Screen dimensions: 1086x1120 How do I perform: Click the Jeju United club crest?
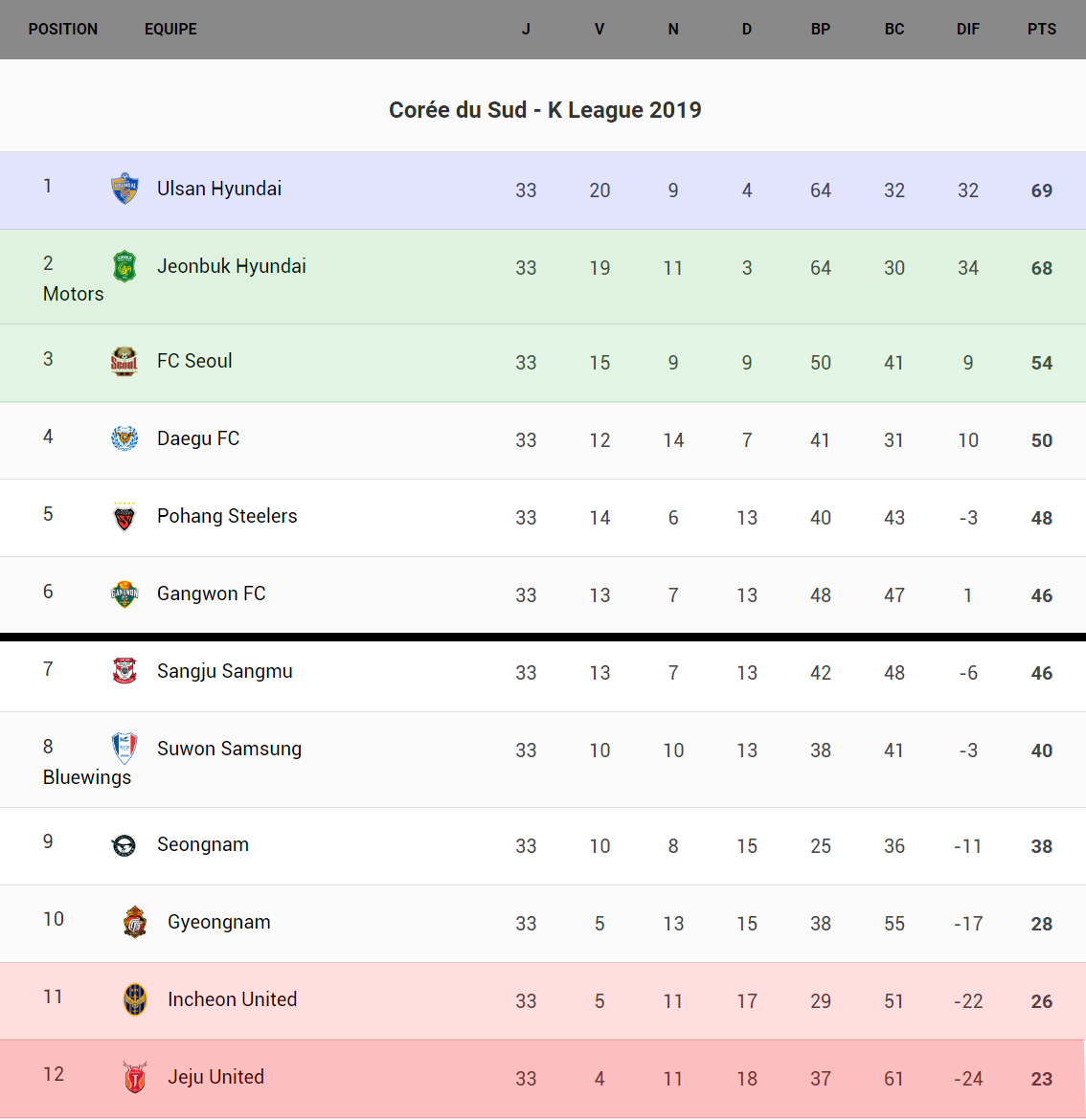(135, 1077)
